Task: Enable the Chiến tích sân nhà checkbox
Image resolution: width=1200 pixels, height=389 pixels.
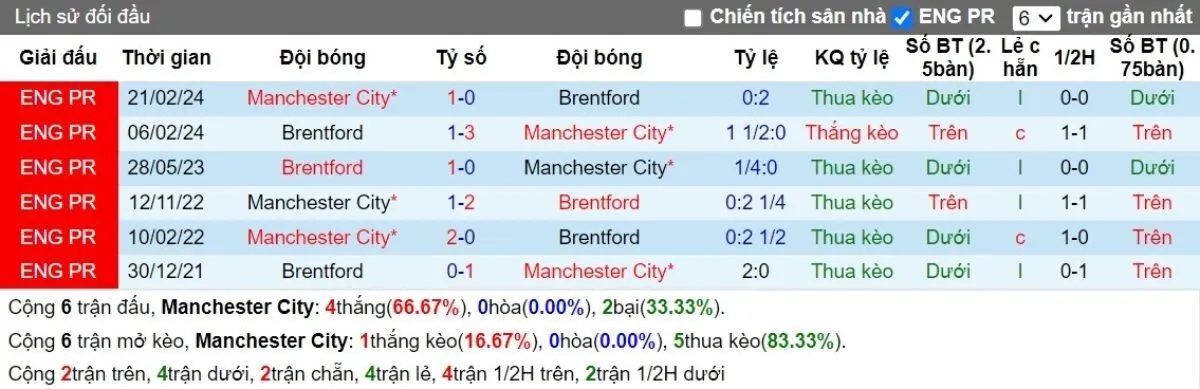Action: click(x=693, y=17)
